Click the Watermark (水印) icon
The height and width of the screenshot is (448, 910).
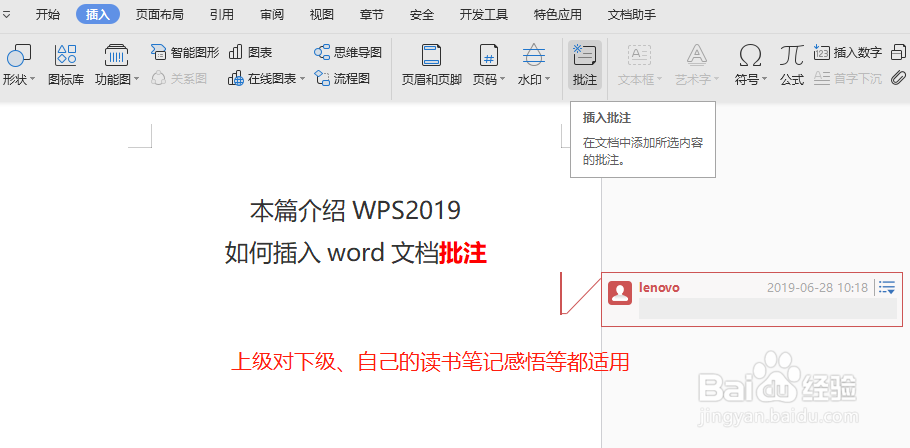pyautogui.click(x=534, y=56)
